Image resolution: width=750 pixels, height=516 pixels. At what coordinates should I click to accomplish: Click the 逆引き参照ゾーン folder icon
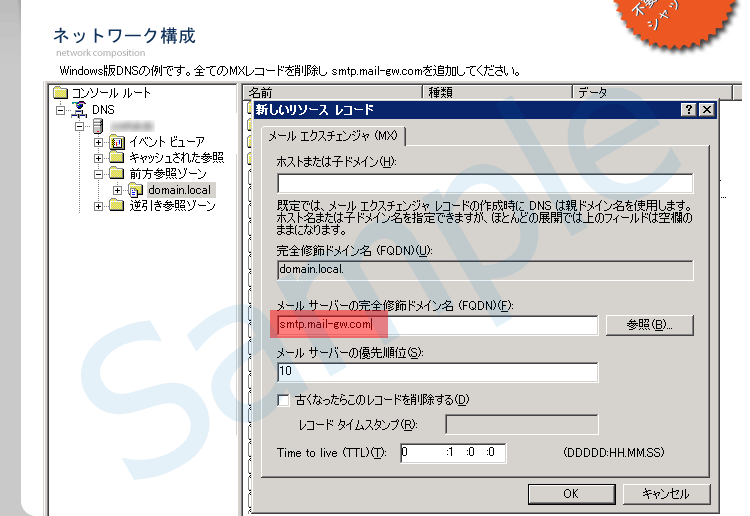tap(116, 206)
